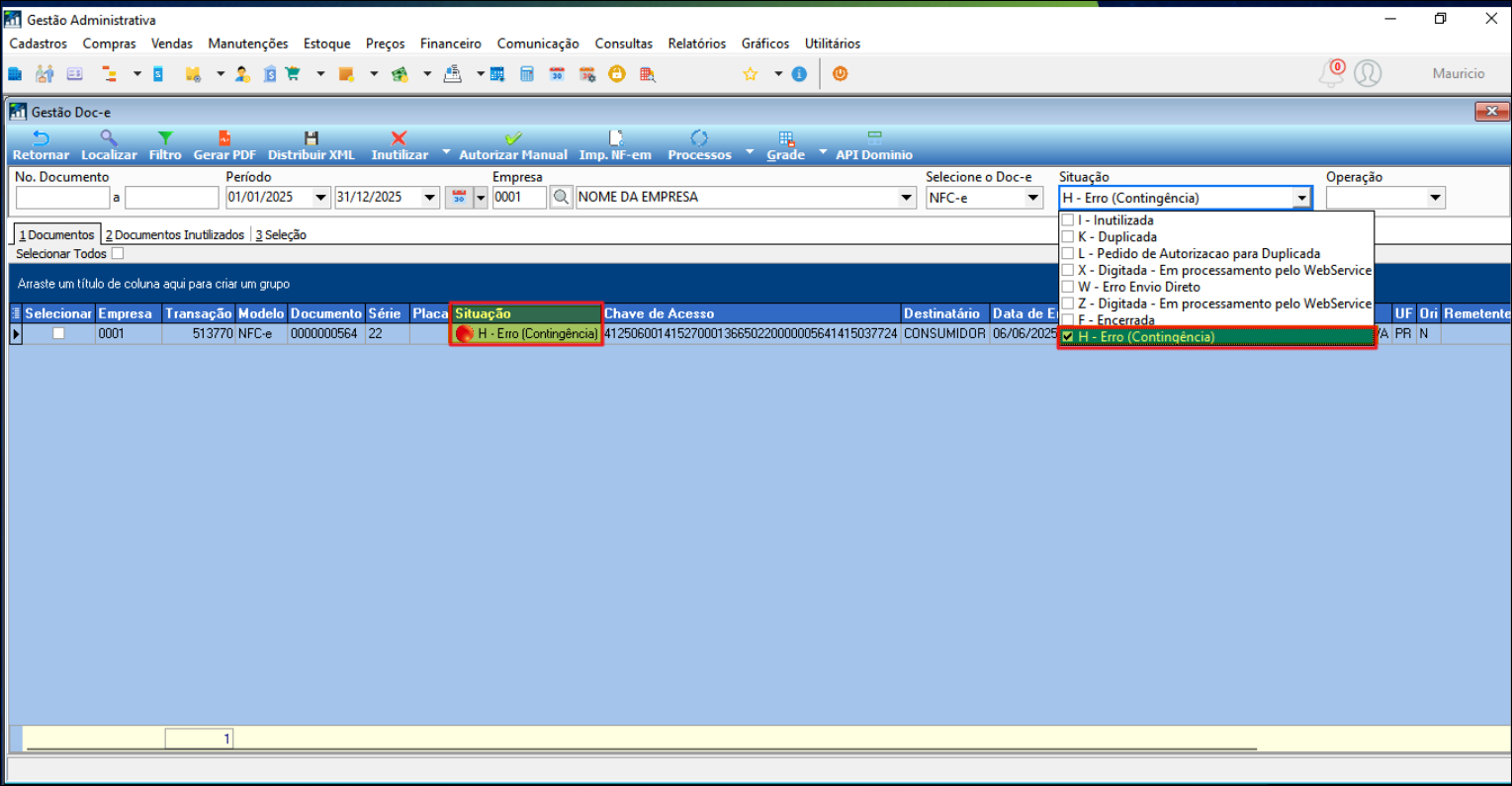
Task: Toggle the Selecionar Todos checkbox
Action: (118, 254)
